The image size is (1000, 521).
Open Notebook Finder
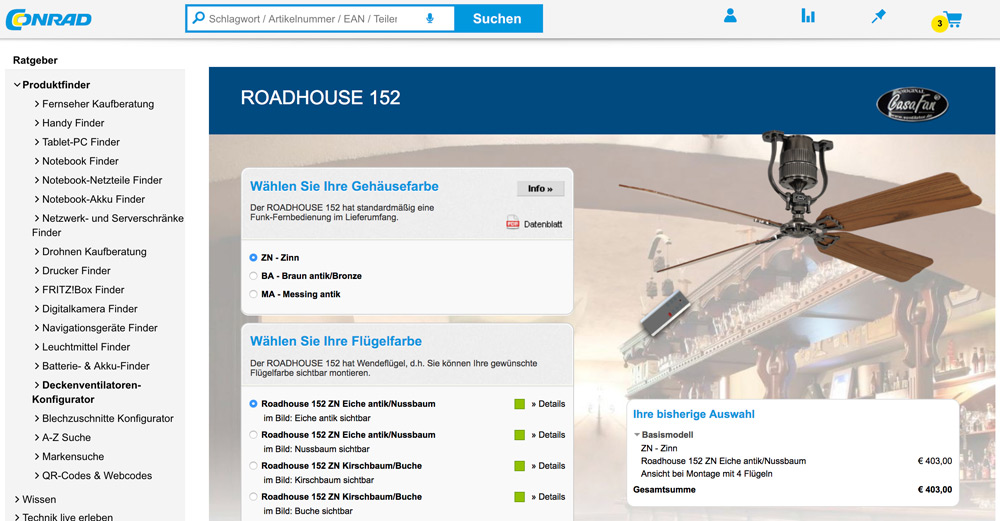click(80, 161)
